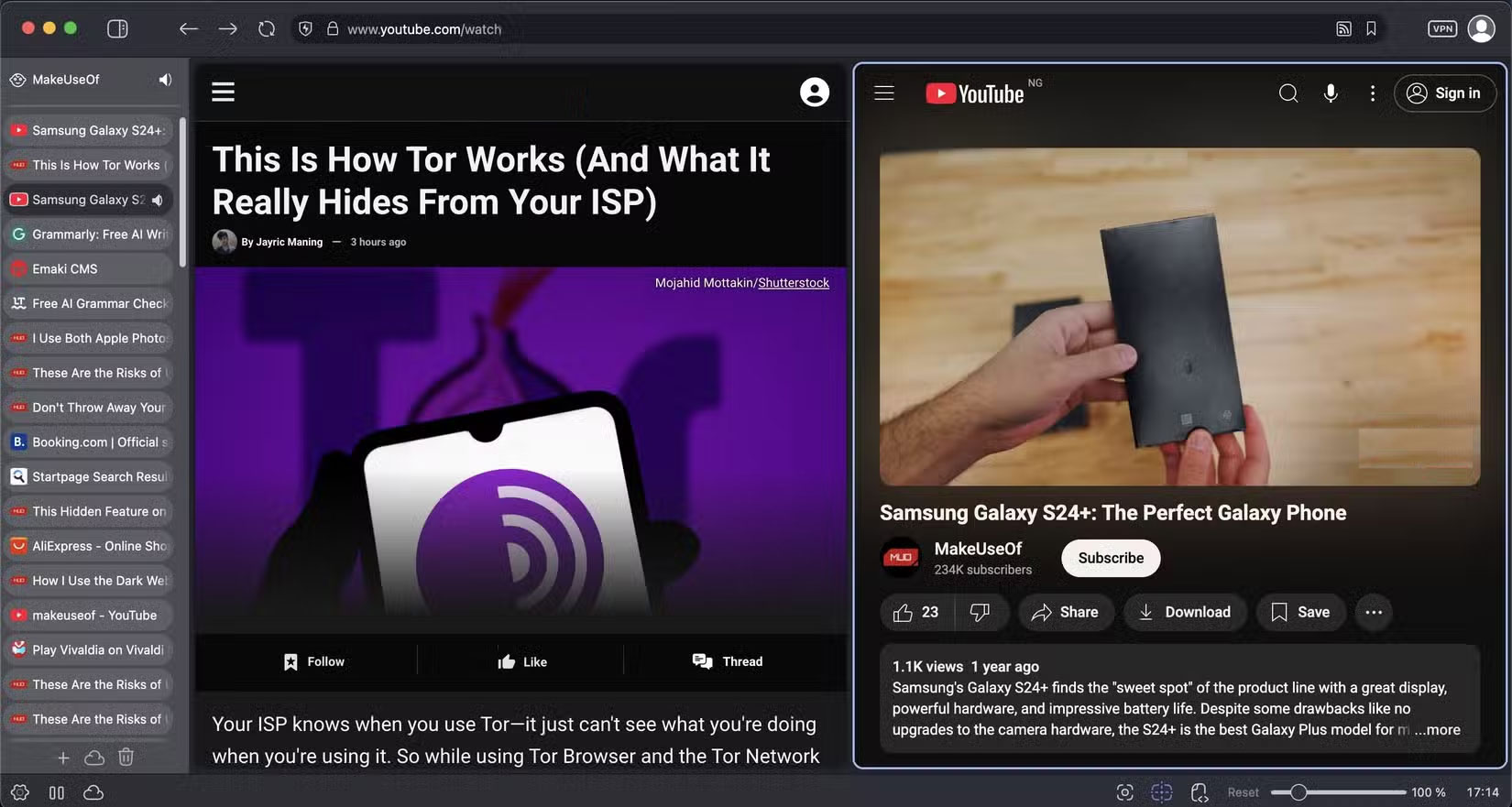Click the YouTube Sign in button
1512x807 pixels.
click(x=1444, y=93)
